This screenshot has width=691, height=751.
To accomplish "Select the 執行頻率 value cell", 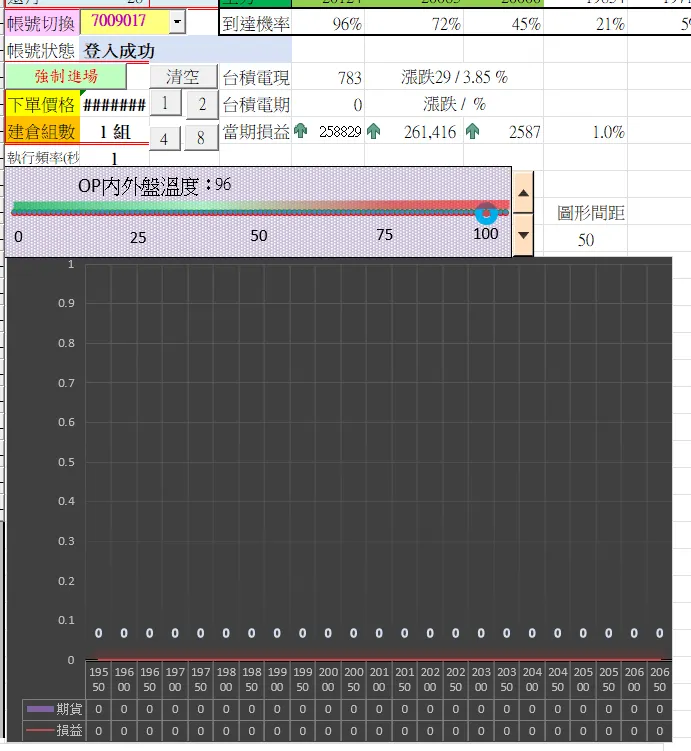I will tap(114, 158).
